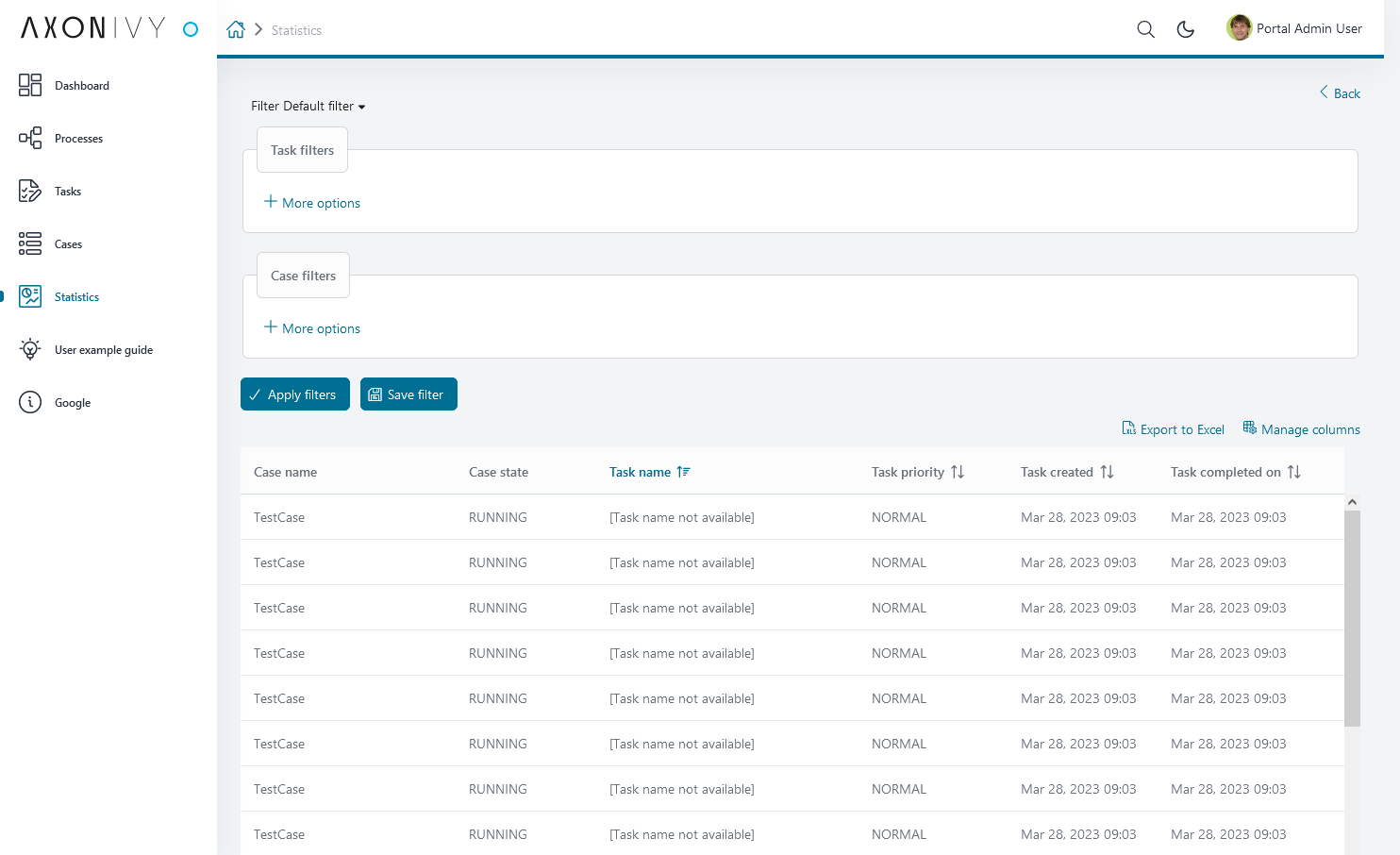Select Statistics menu label
This screenshot has width=1400, height=855.
76,297
